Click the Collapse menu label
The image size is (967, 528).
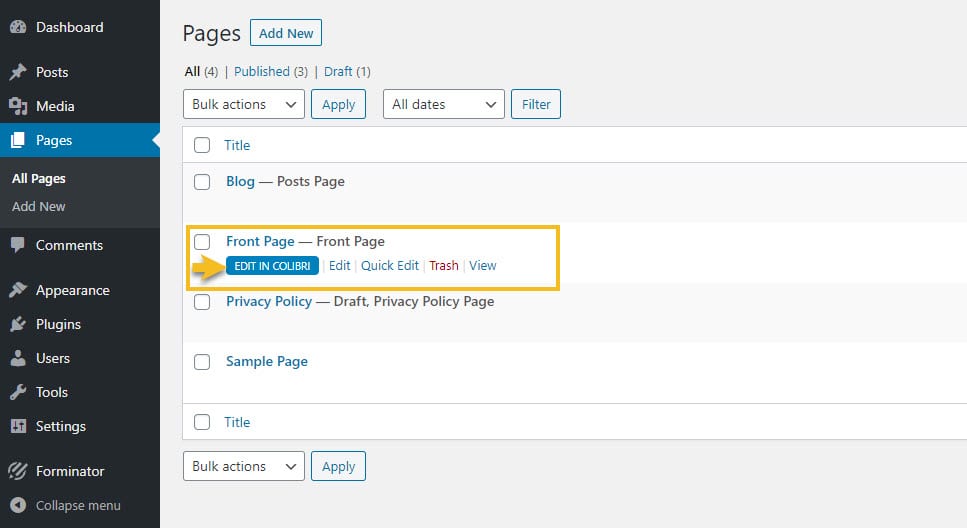click(x=78, y=505)
